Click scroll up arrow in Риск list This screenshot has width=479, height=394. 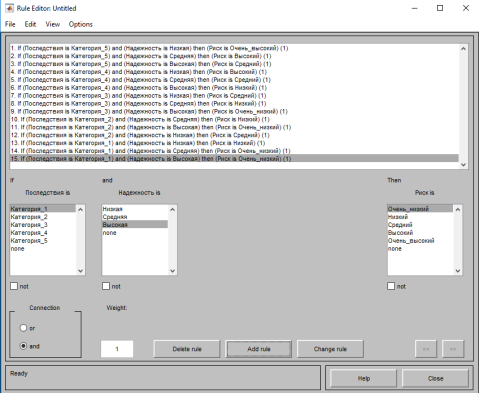click(458, 209)
